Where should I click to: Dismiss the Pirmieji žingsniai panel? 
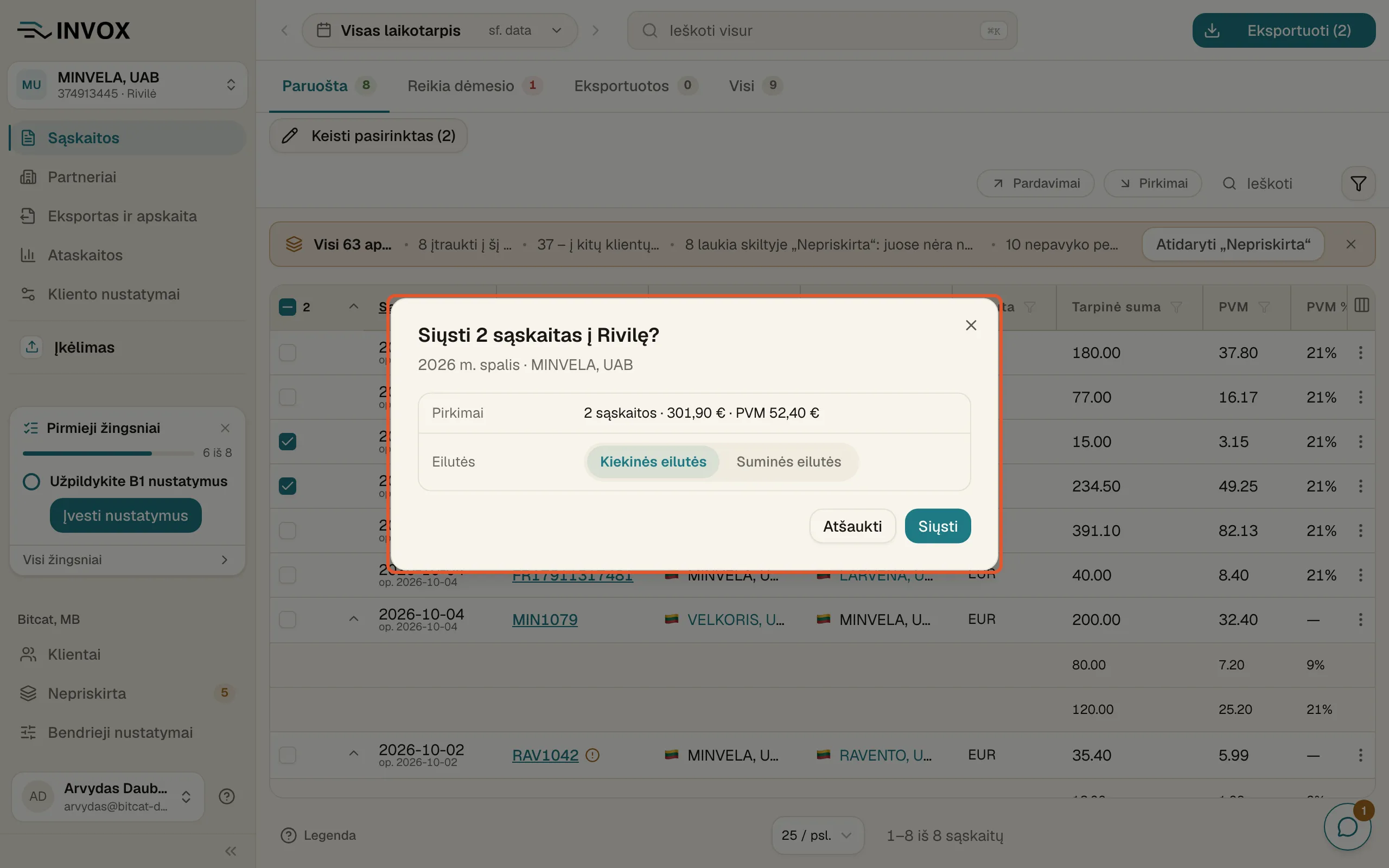coord(225,428)
